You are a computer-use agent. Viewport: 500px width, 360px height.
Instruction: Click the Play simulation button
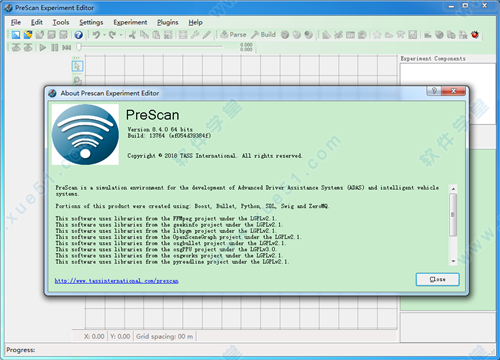(43, 48)
